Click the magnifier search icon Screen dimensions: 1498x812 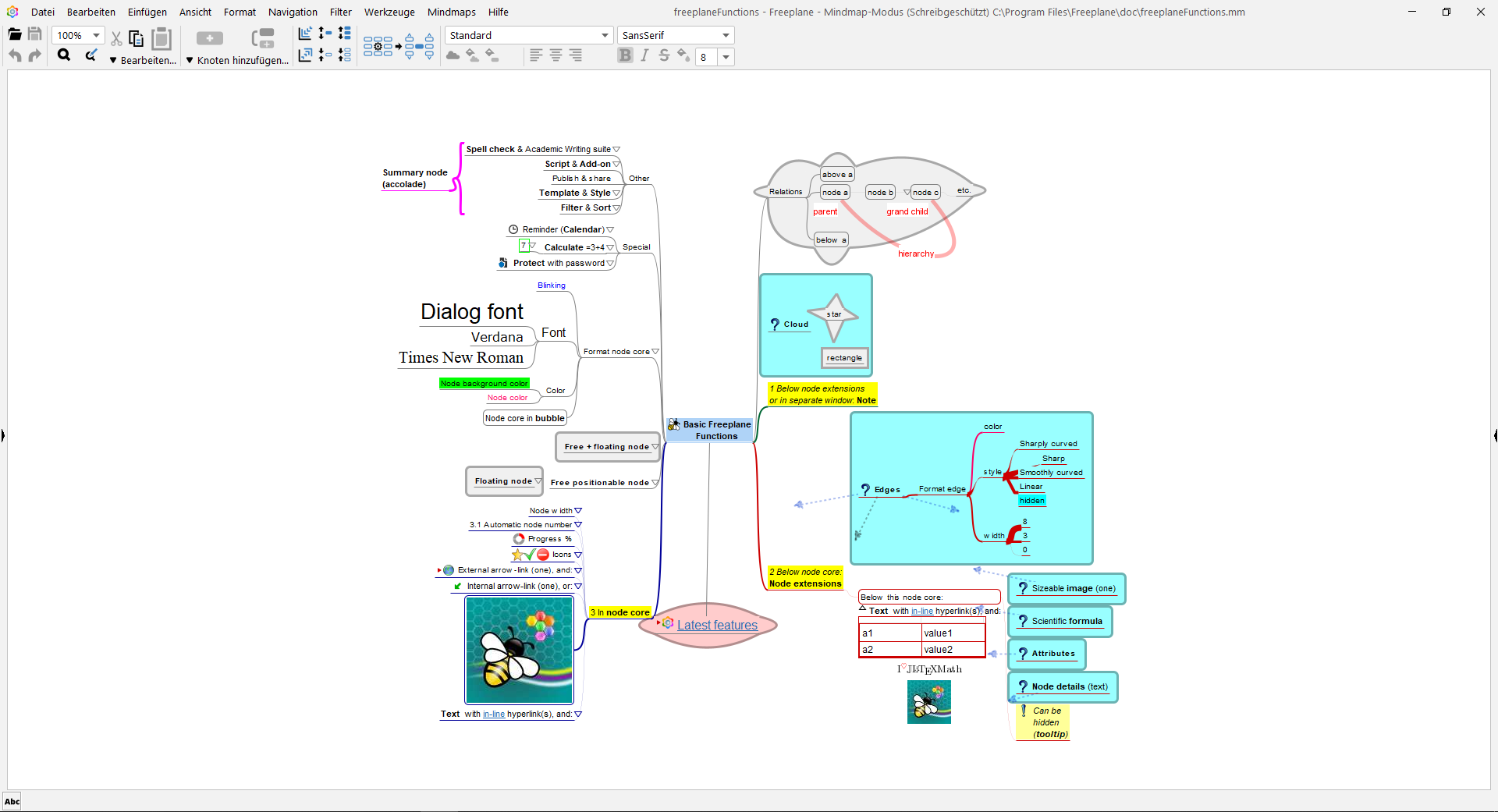coord(64,55)
